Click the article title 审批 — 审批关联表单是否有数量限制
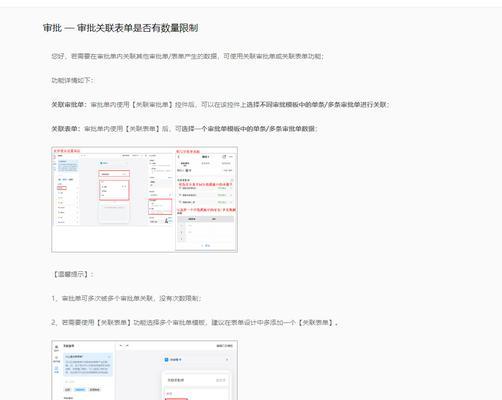The height and width of the screenshot is (400, 502). tap(121, 28)
